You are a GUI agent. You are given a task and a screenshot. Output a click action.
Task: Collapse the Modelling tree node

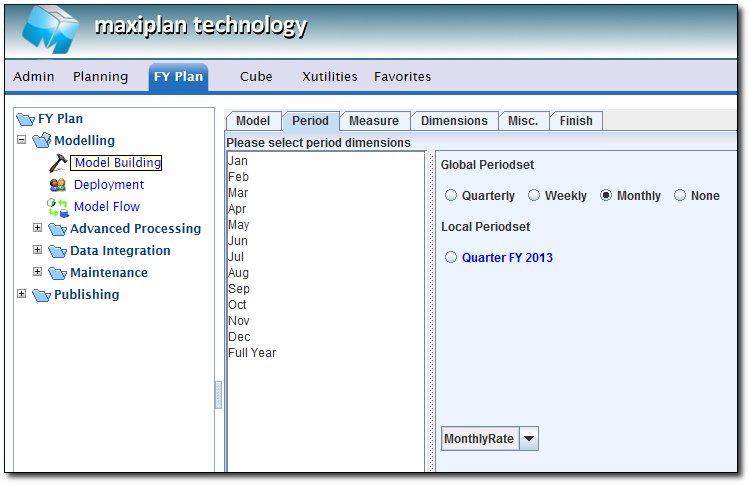click(x=22, y=141)
